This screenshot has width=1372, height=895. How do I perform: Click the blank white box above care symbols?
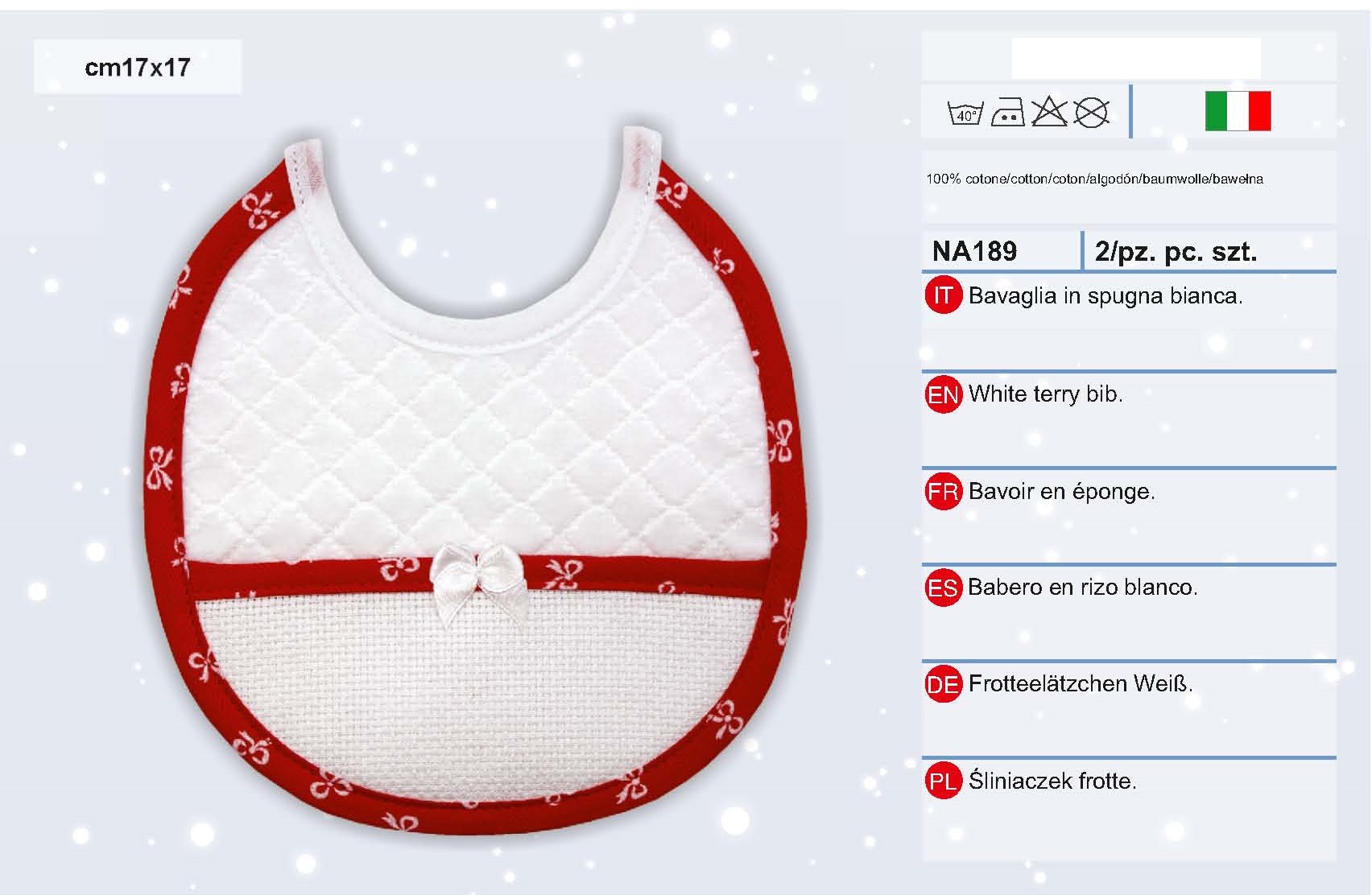[1136, 58]
